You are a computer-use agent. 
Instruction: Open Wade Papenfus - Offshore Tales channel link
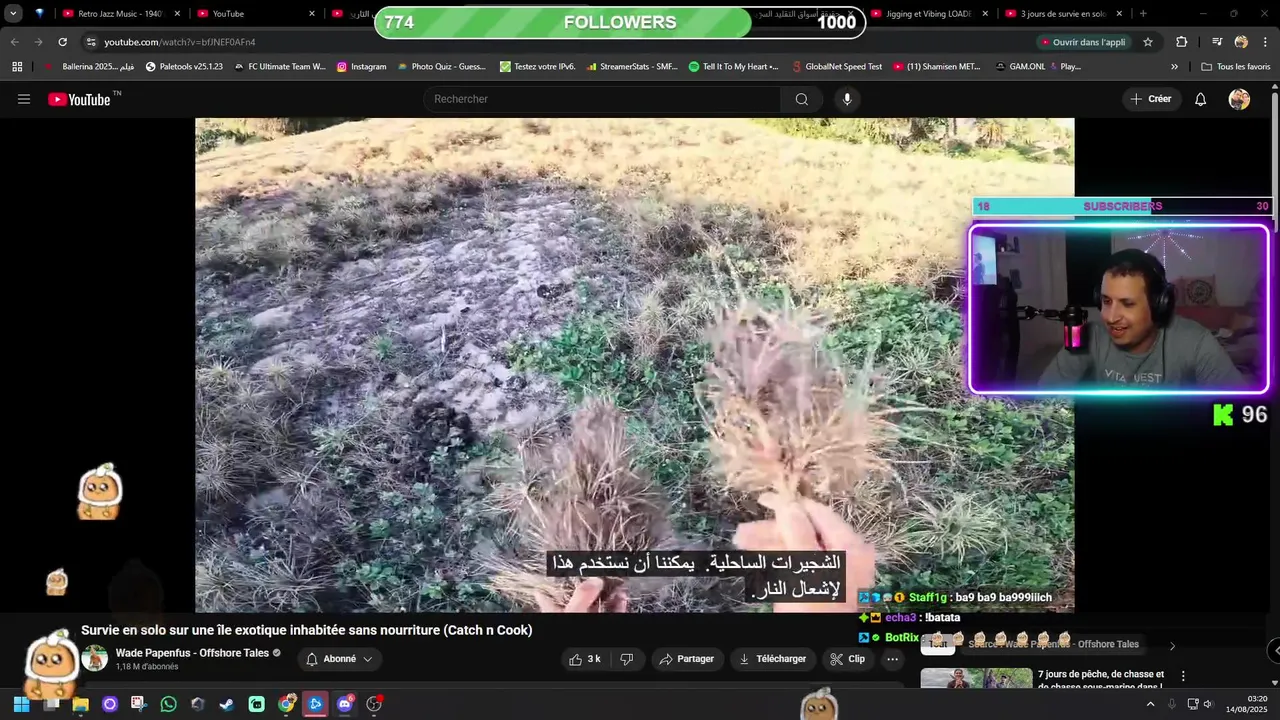coord(192,653)
